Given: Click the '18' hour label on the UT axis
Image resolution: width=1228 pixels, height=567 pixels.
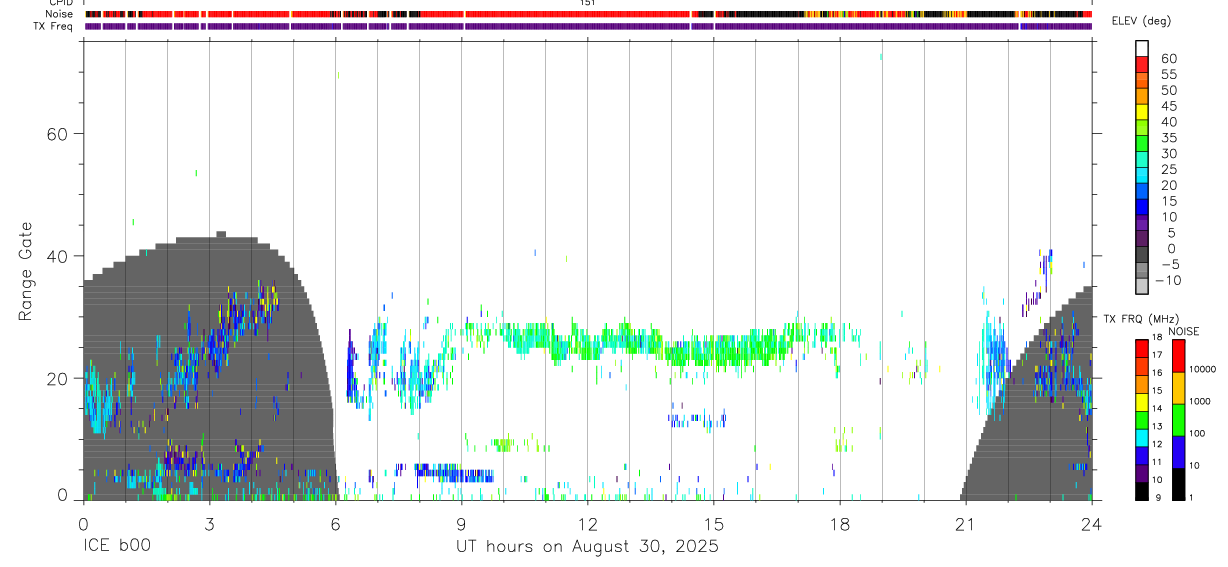Looking at the screenshot, I should [x=840, y=524].
